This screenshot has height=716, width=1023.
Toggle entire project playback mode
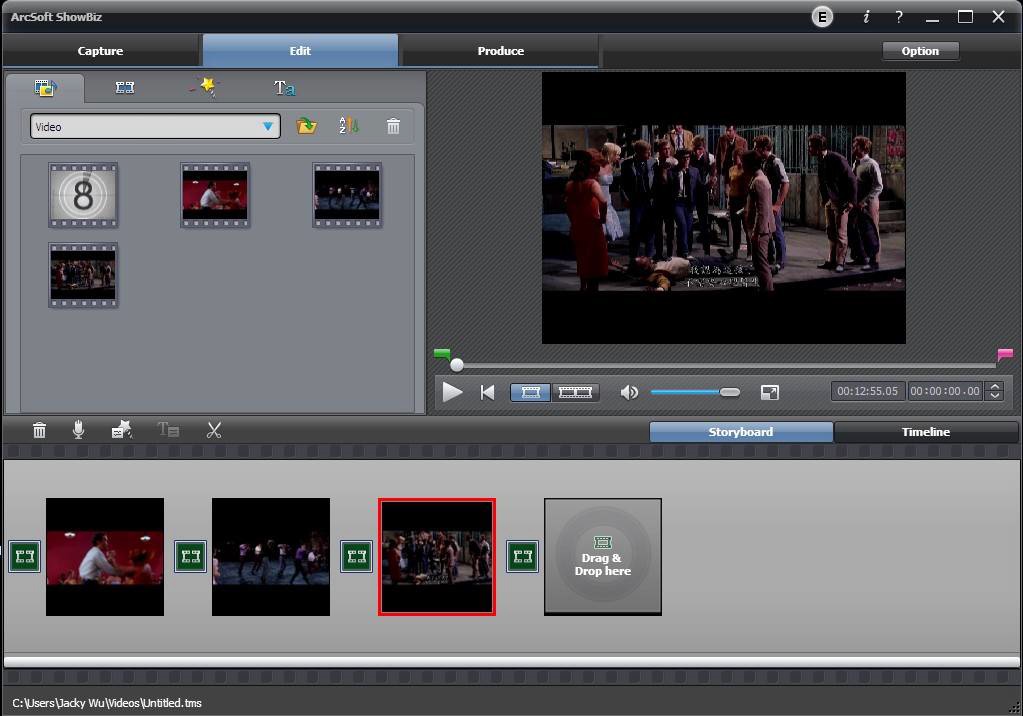pos(575,392)
